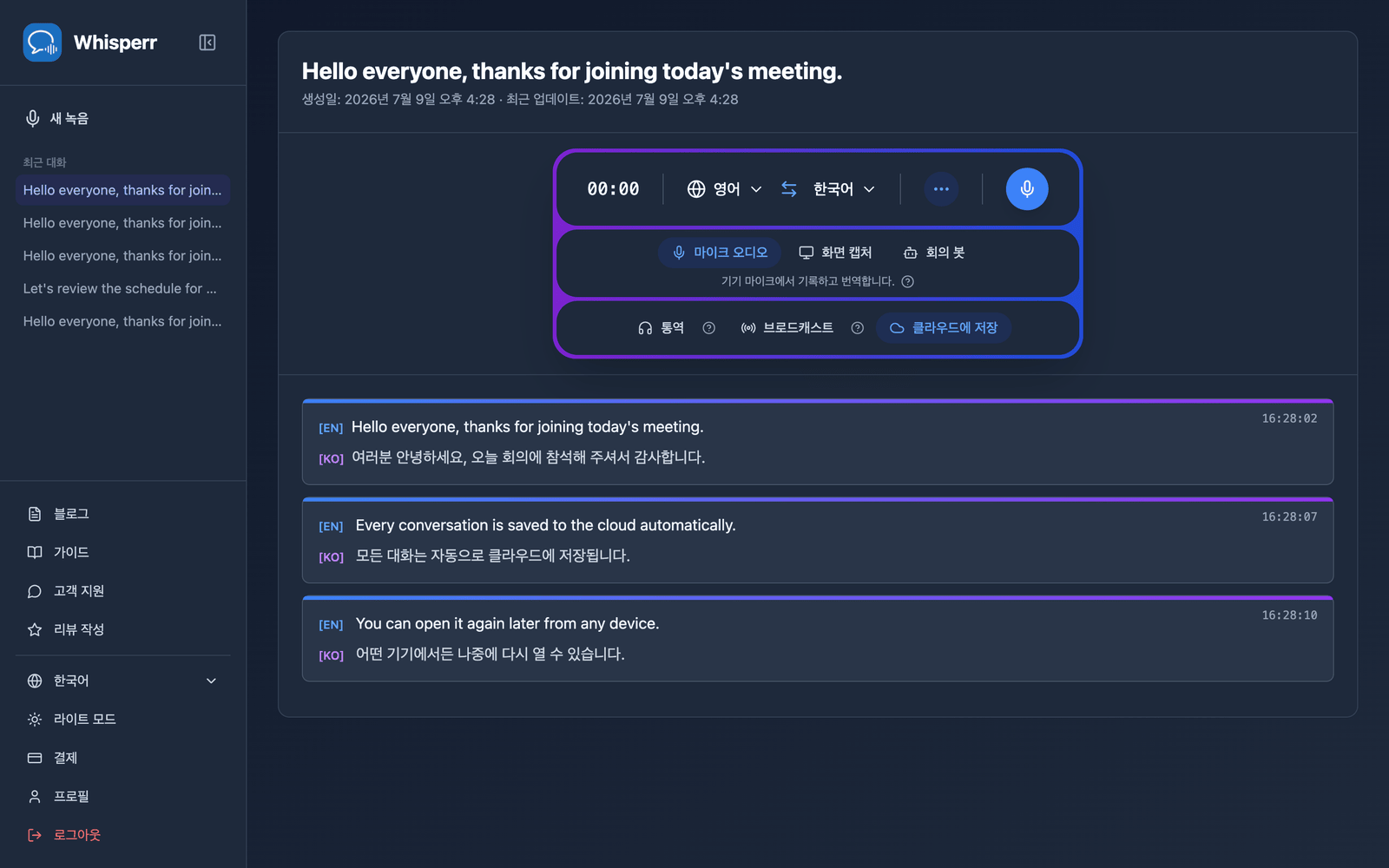Swap source and target languages

pyautogui.click(x=788, y=189)
